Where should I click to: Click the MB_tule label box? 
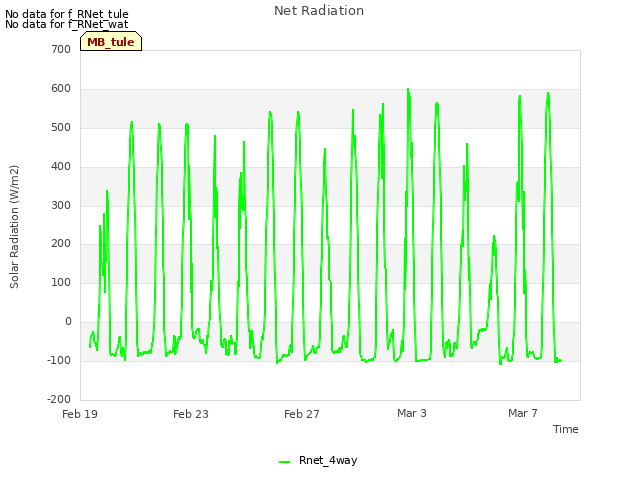(111, 41)
